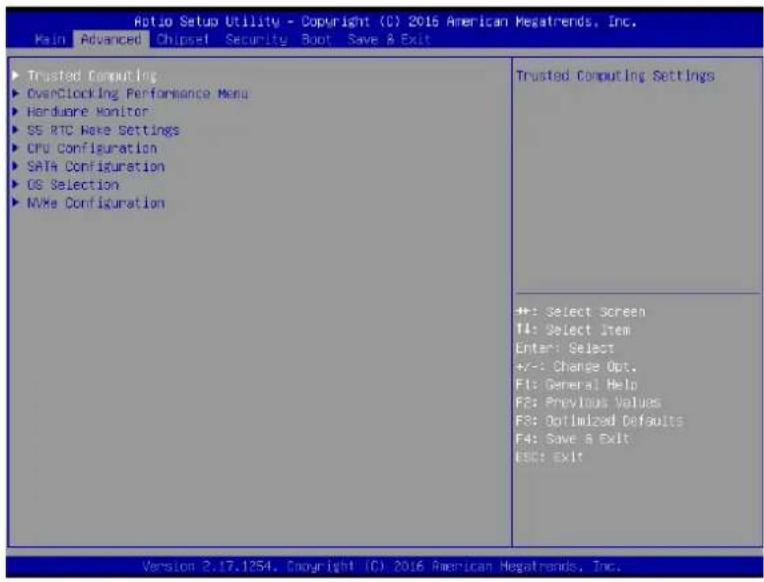Select the Advanced tab

(x=111, y=39)
